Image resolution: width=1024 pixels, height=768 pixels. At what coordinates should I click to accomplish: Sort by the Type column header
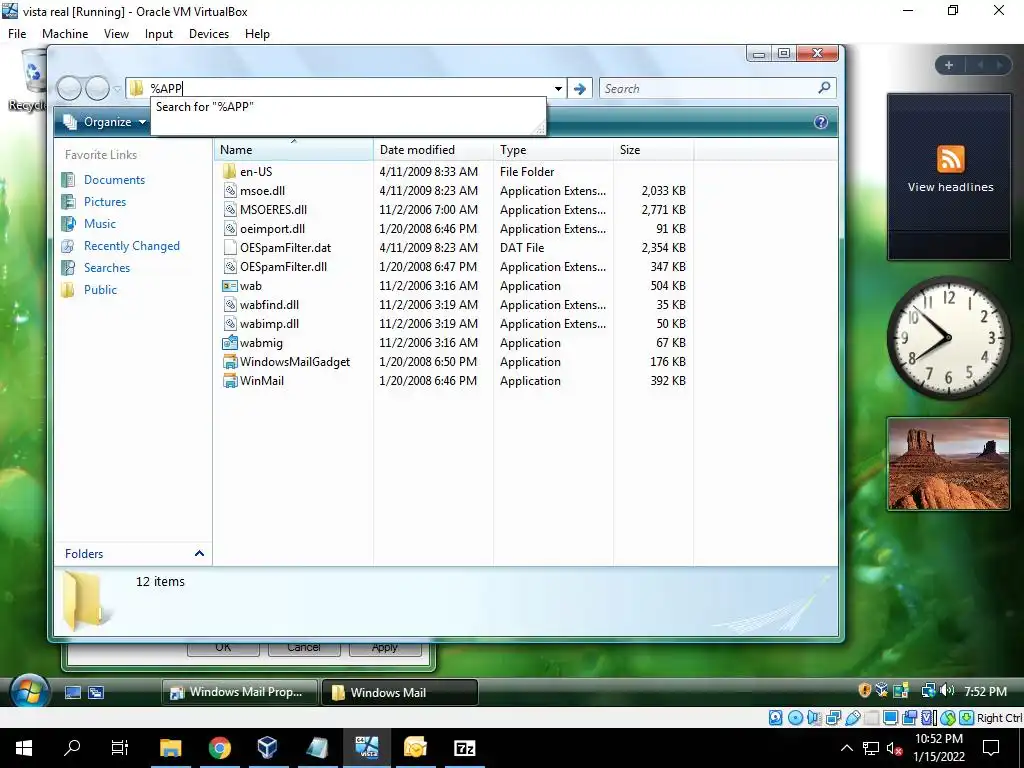click(553, 150)
